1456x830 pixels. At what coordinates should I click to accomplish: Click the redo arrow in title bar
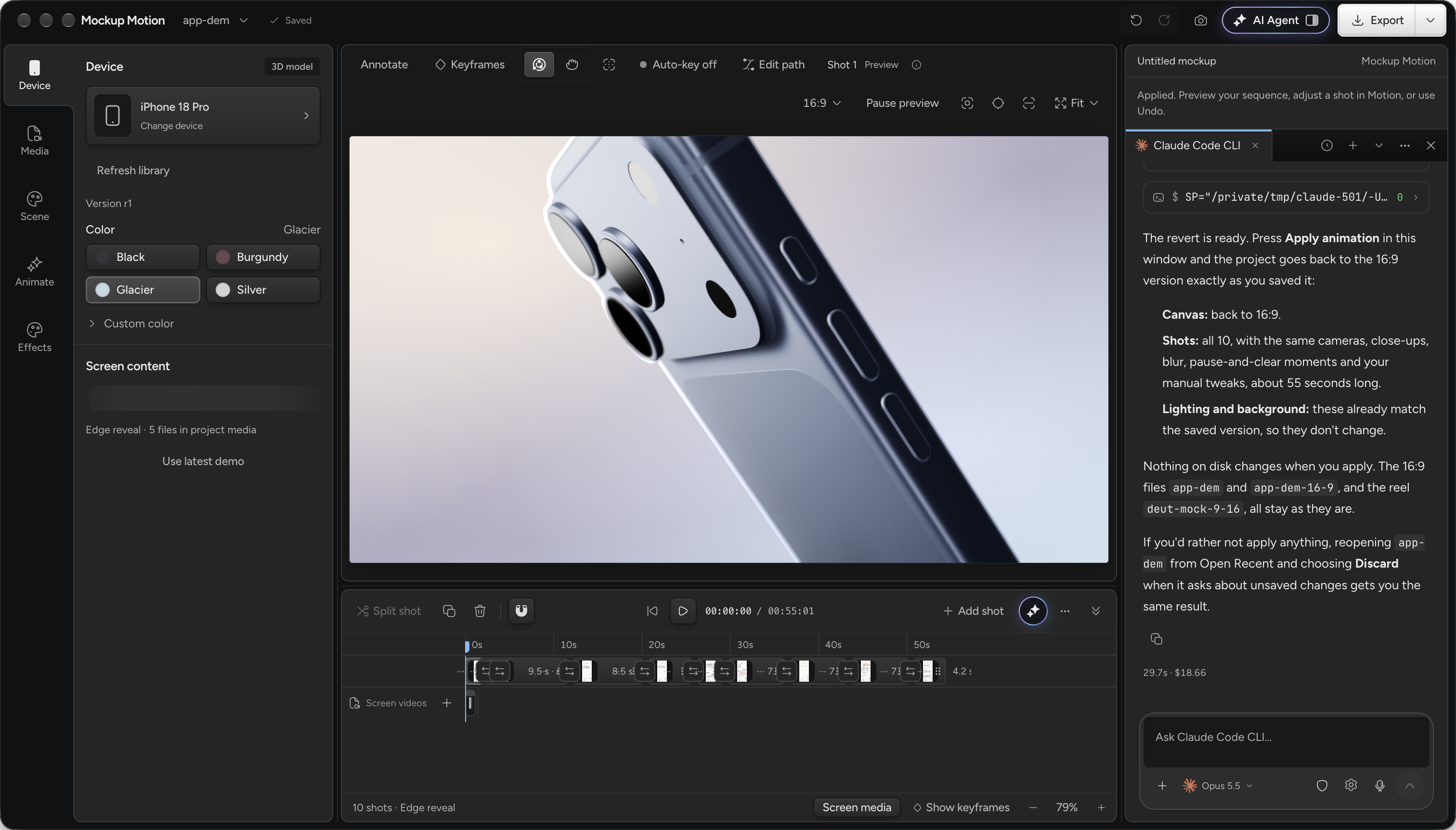coord(1164,21)
